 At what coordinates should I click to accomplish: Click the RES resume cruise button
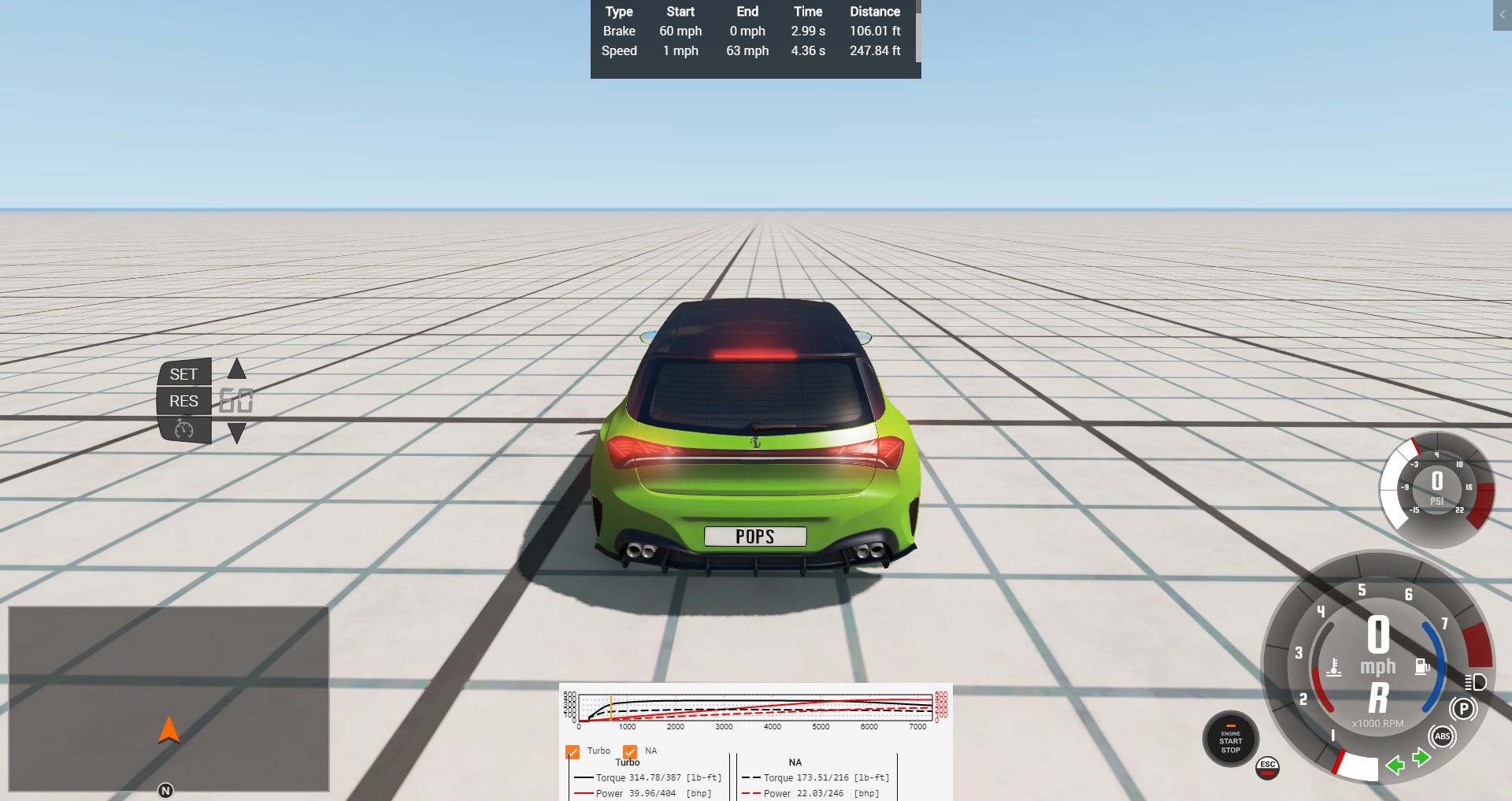(x=184, y=401)
